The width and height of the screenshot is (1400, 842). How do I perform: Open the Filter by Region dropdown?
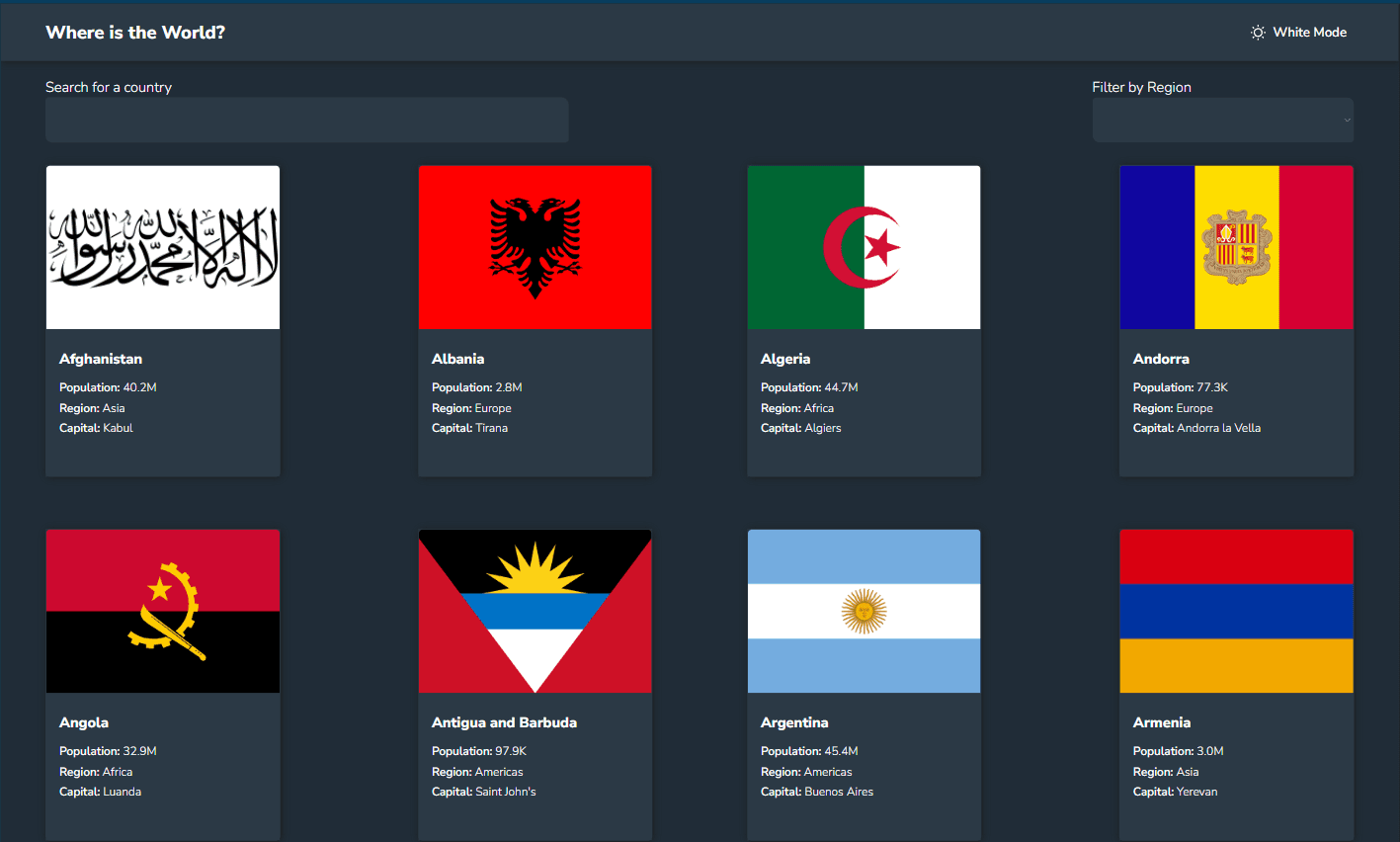[x=1222, y=120]
